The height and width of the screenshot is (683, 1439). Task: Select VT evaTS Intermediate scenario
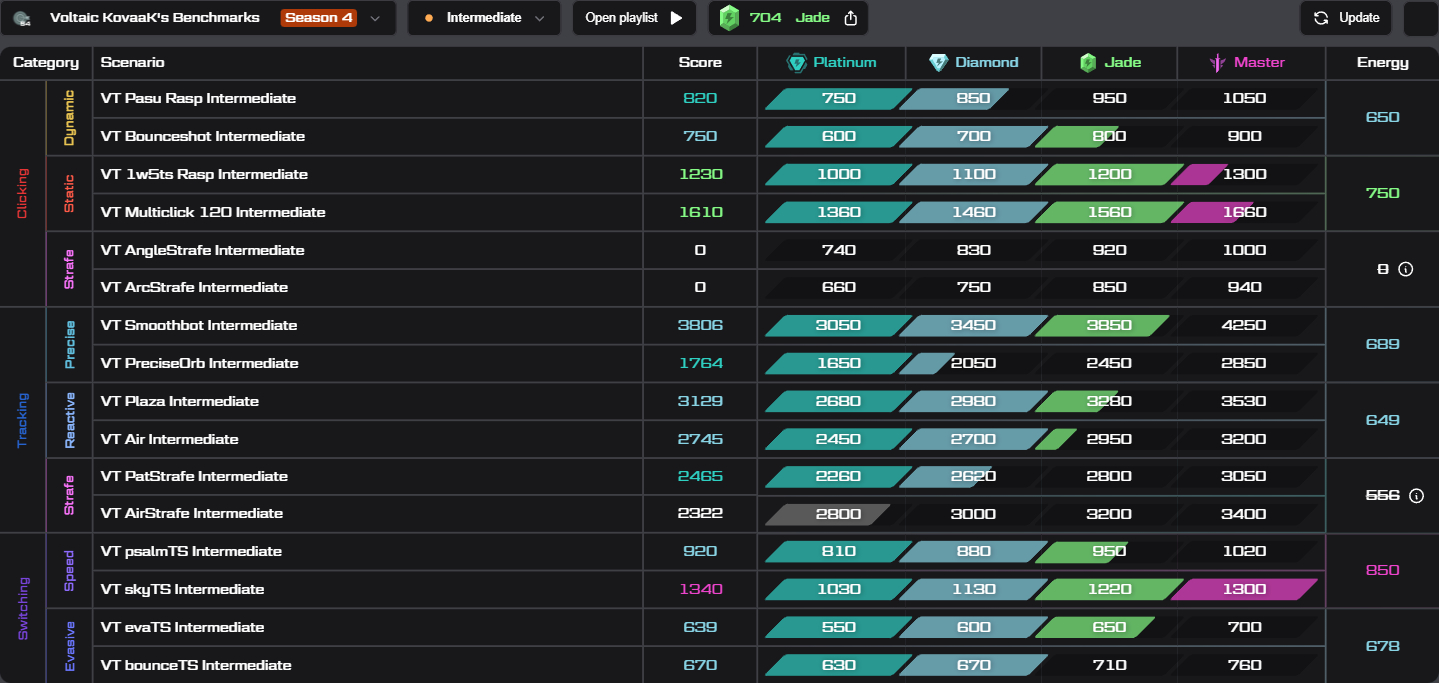click(182, 628)
